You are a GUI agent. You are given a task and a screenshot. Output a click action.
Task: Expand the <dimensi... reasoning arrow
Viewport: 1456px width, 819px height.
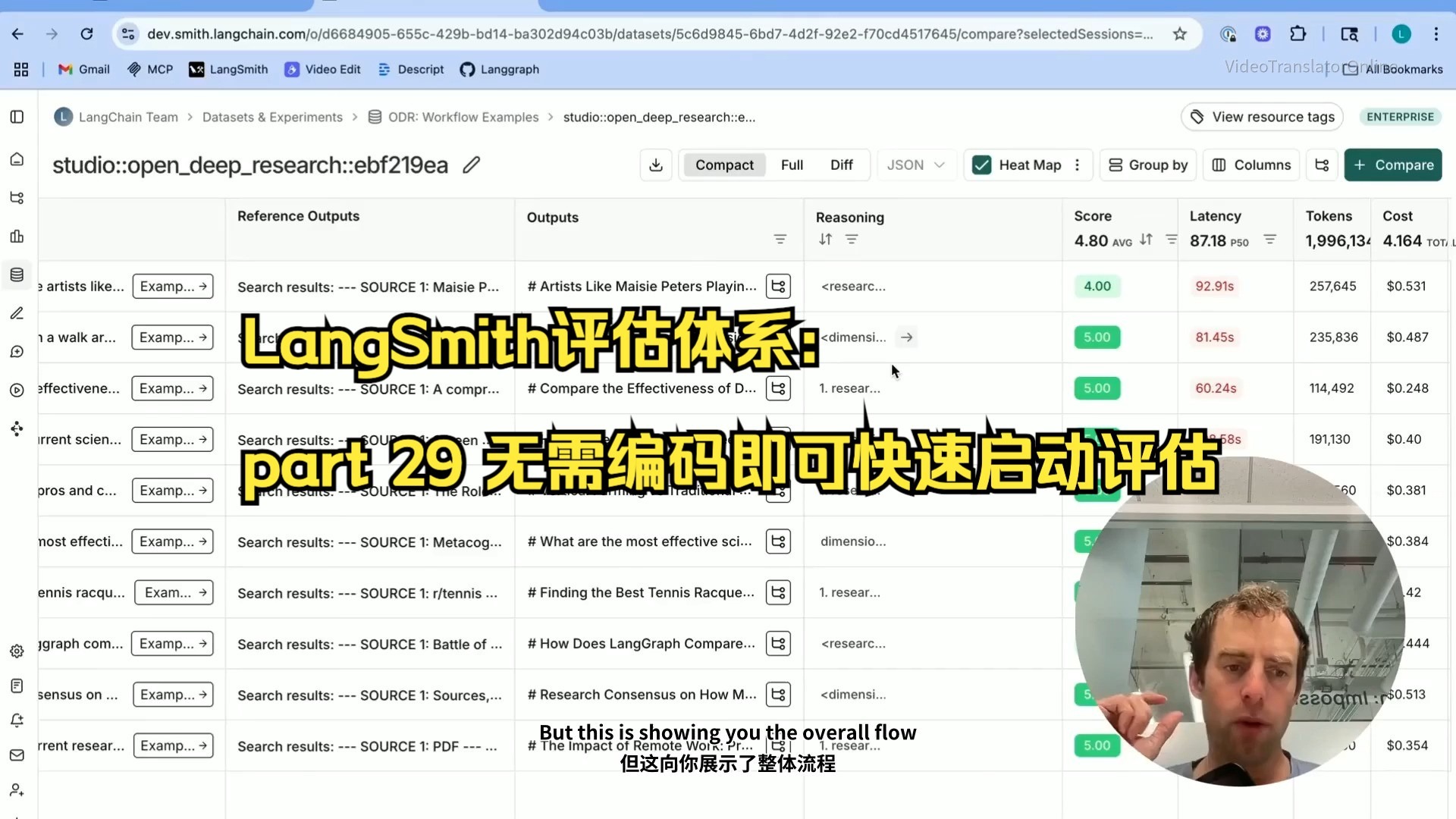(x=906, y=337)
